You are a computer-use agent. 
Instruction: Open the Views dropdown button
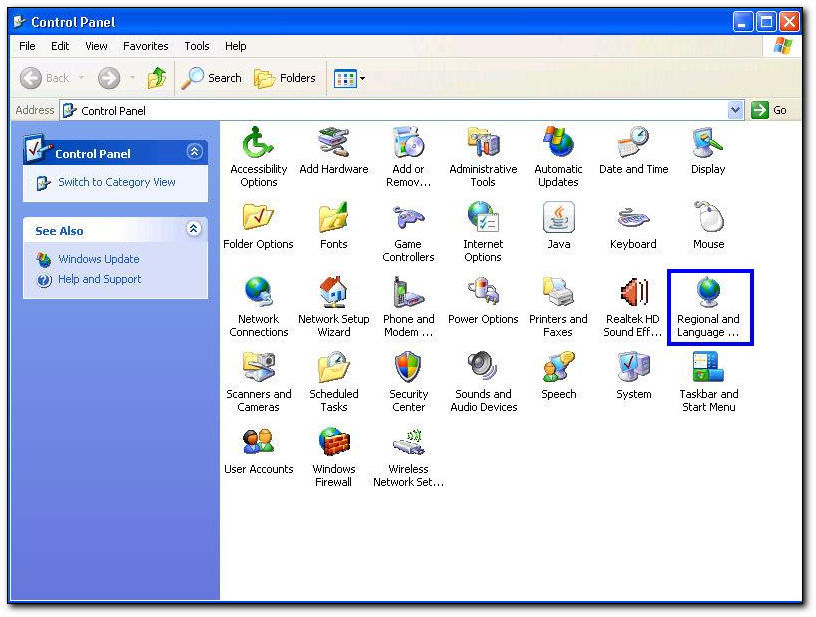[349, 79]
